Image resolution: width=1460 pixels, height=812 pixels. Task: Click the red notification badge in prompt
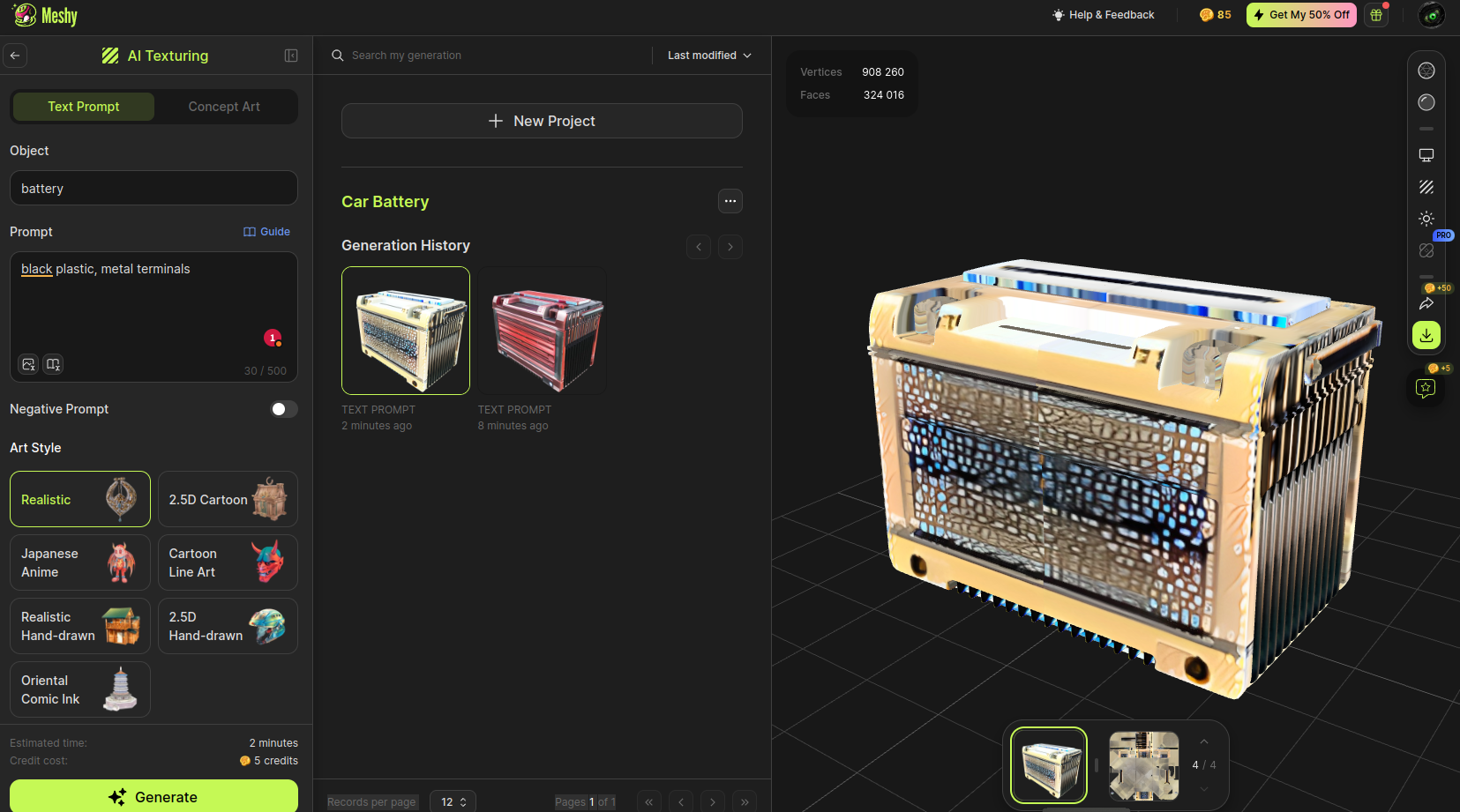click(x=273, y=338)
